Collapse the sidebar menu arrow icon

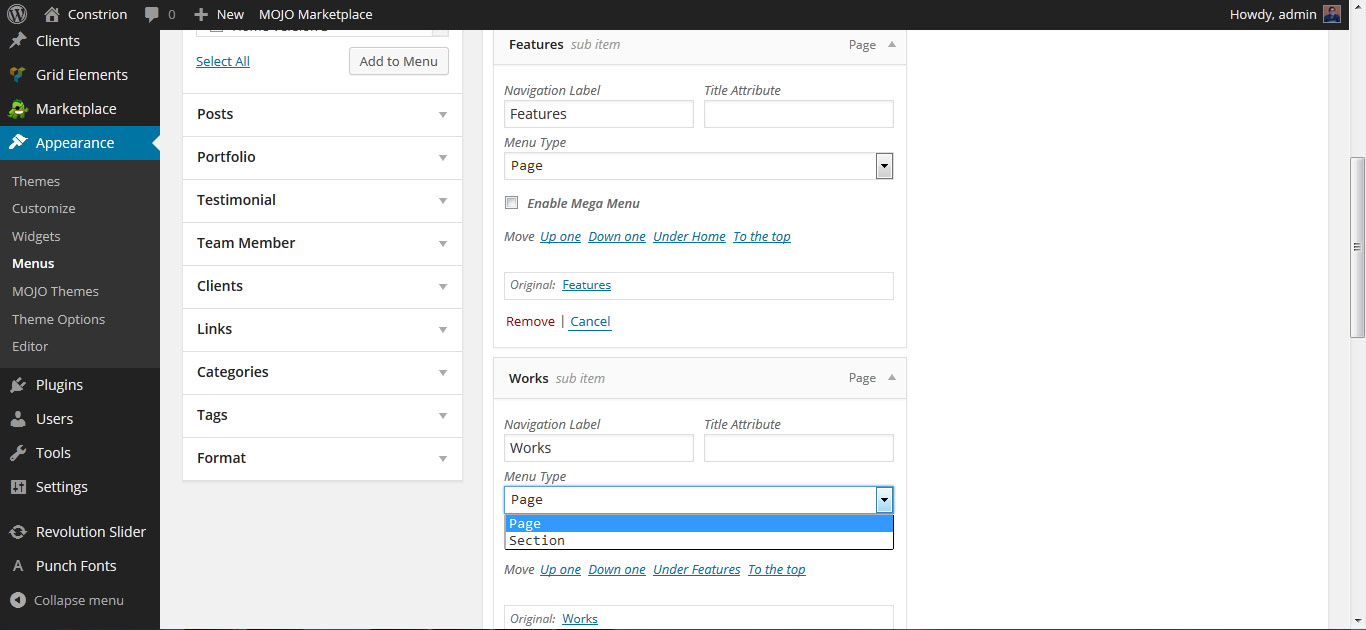pos(18,600)
